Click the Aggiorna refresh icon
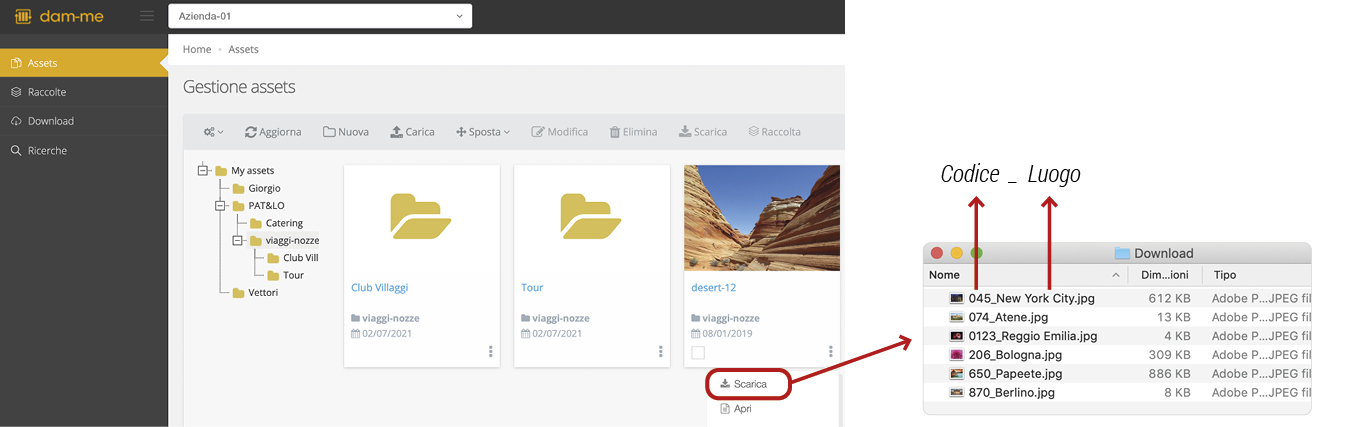 [x=250, y=132]
